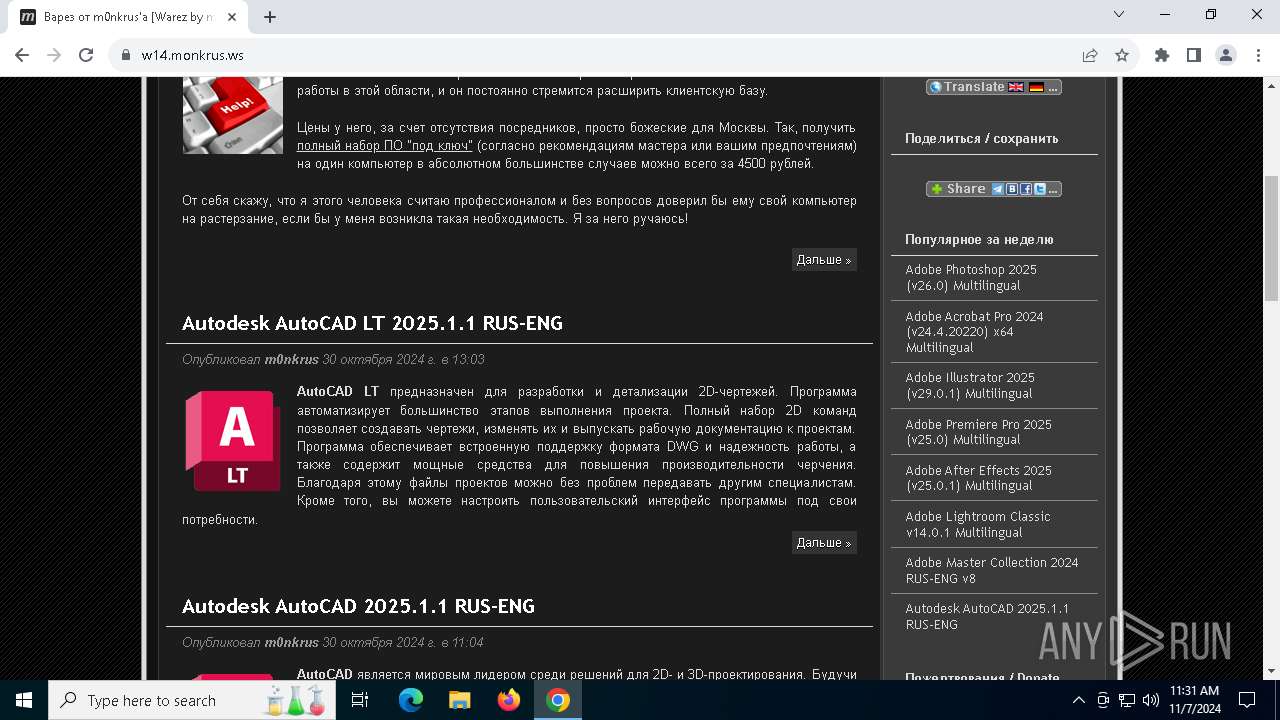The height and width of the screenshot is (720, 1280).
Task: Share via the Telegram icon
Action: (998, 189)
